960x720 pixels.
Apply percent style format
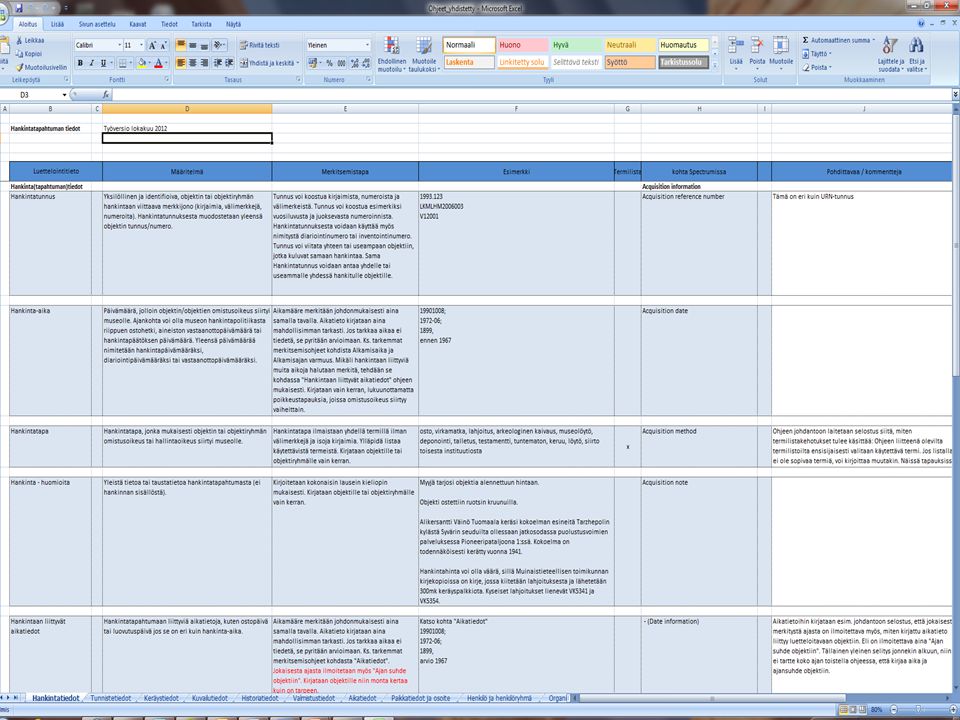[329, 63]
